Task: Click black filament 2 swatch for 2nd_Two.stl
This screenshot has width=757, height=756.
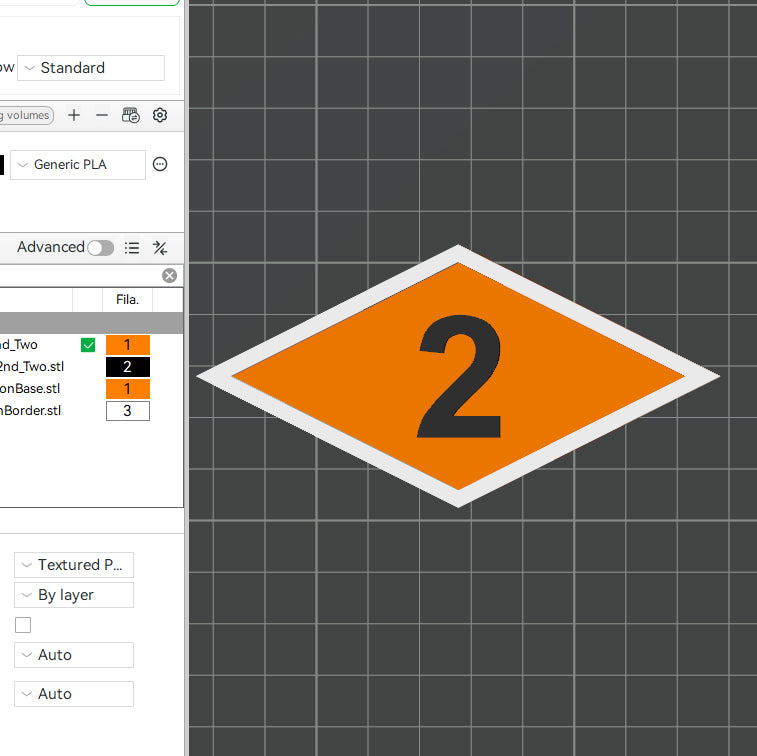Action: tap(127, 367)
